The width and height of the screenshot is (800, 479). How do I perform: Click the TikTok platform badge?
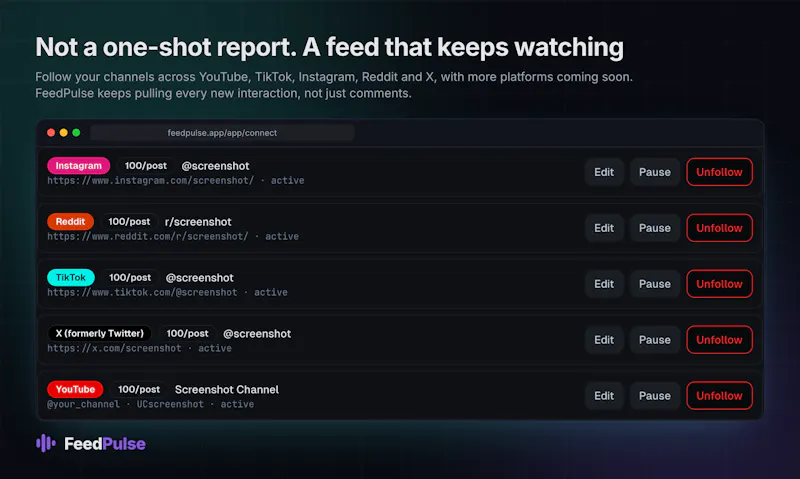(x=71, y=278)
